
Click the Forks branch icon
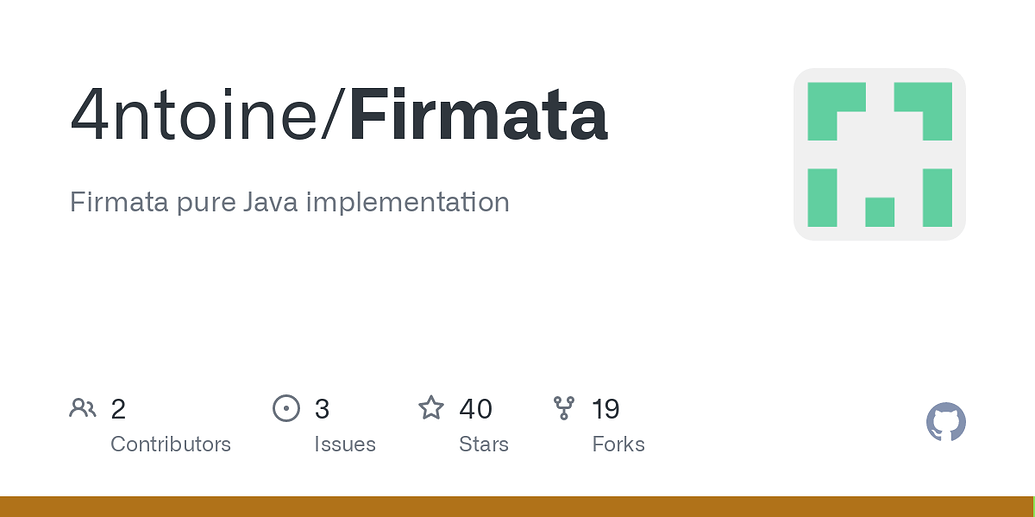[564, 408]
